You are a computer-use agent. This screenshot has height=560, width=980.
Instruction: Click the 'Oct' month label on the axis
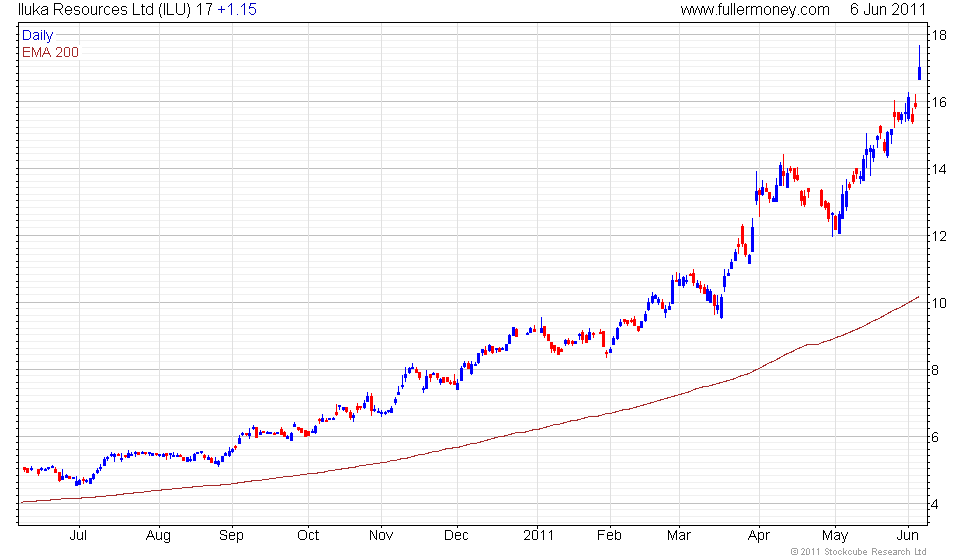point(308,536)
